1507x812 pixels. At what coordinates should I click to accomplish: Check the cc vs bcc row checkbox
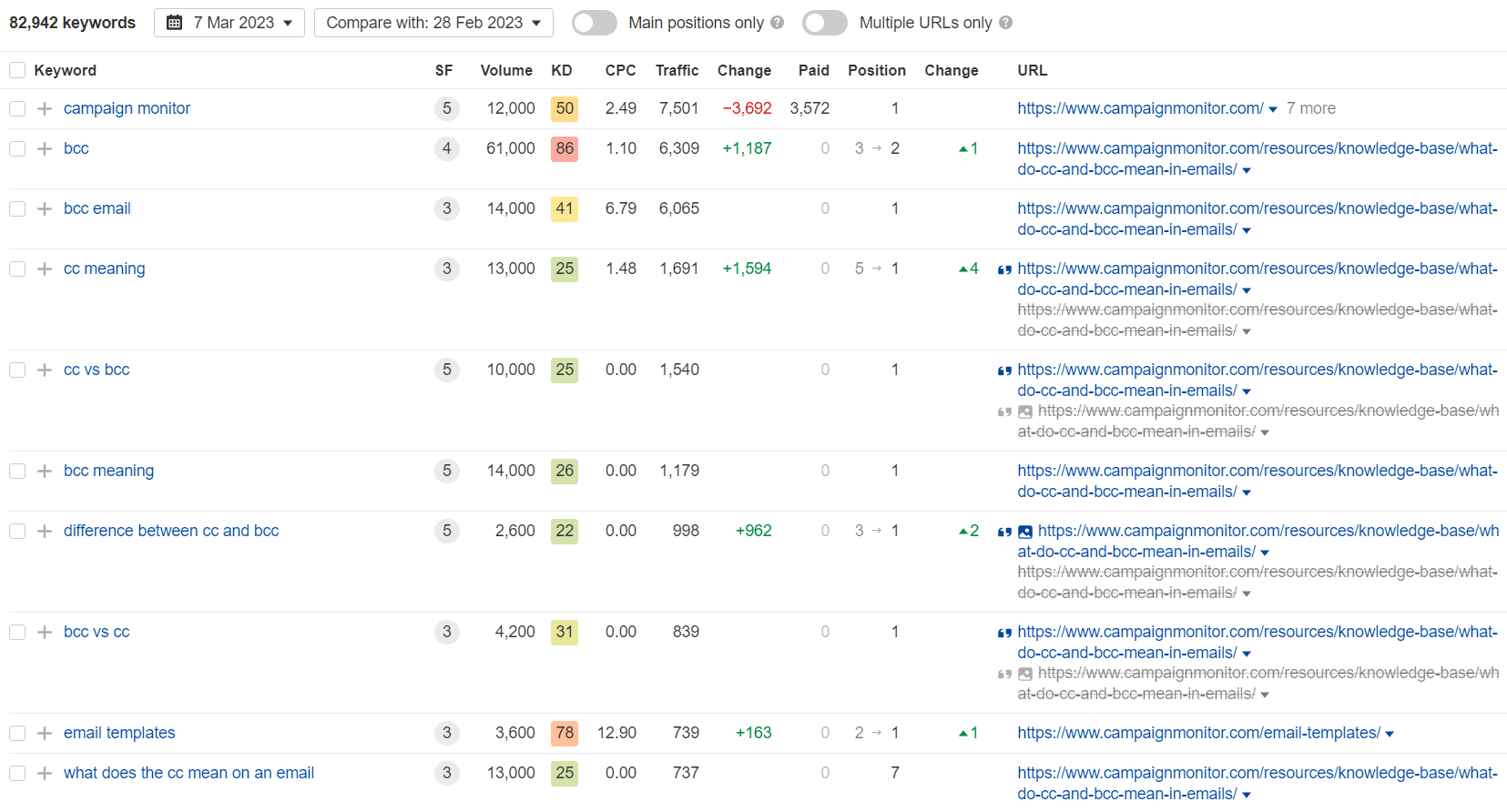pyautogui.click(x=17, y=370)
